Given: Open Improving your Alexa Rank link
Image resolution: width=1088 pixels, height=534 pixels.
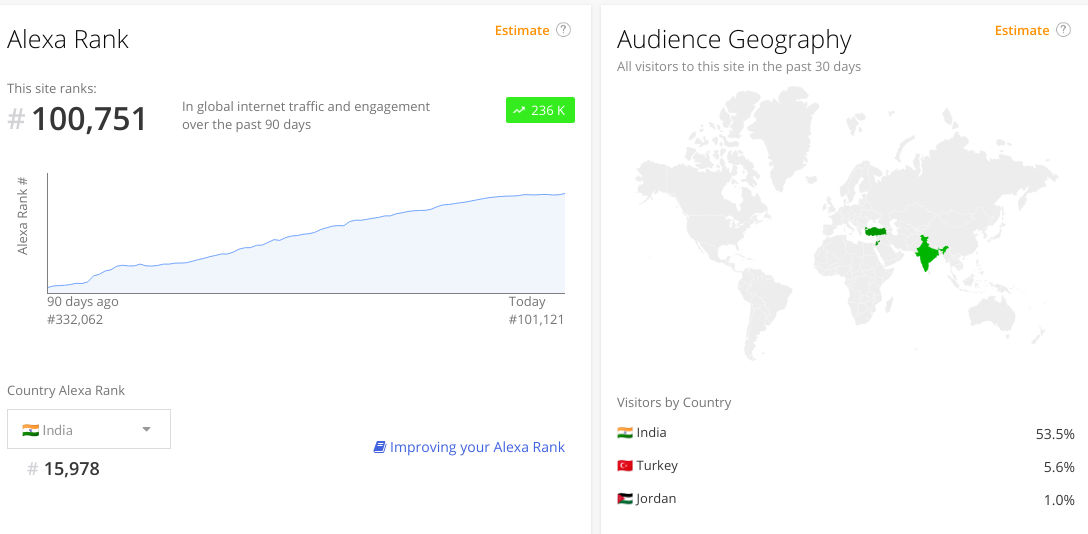Looking at the screenshot, I should [477, 447].
